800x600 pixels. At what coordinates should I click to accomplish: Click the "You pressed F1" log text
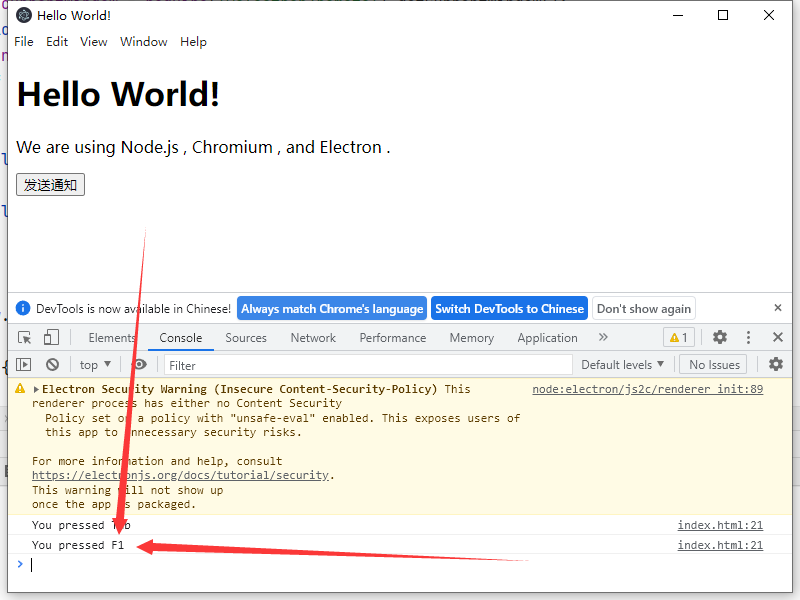coord(78,545)
